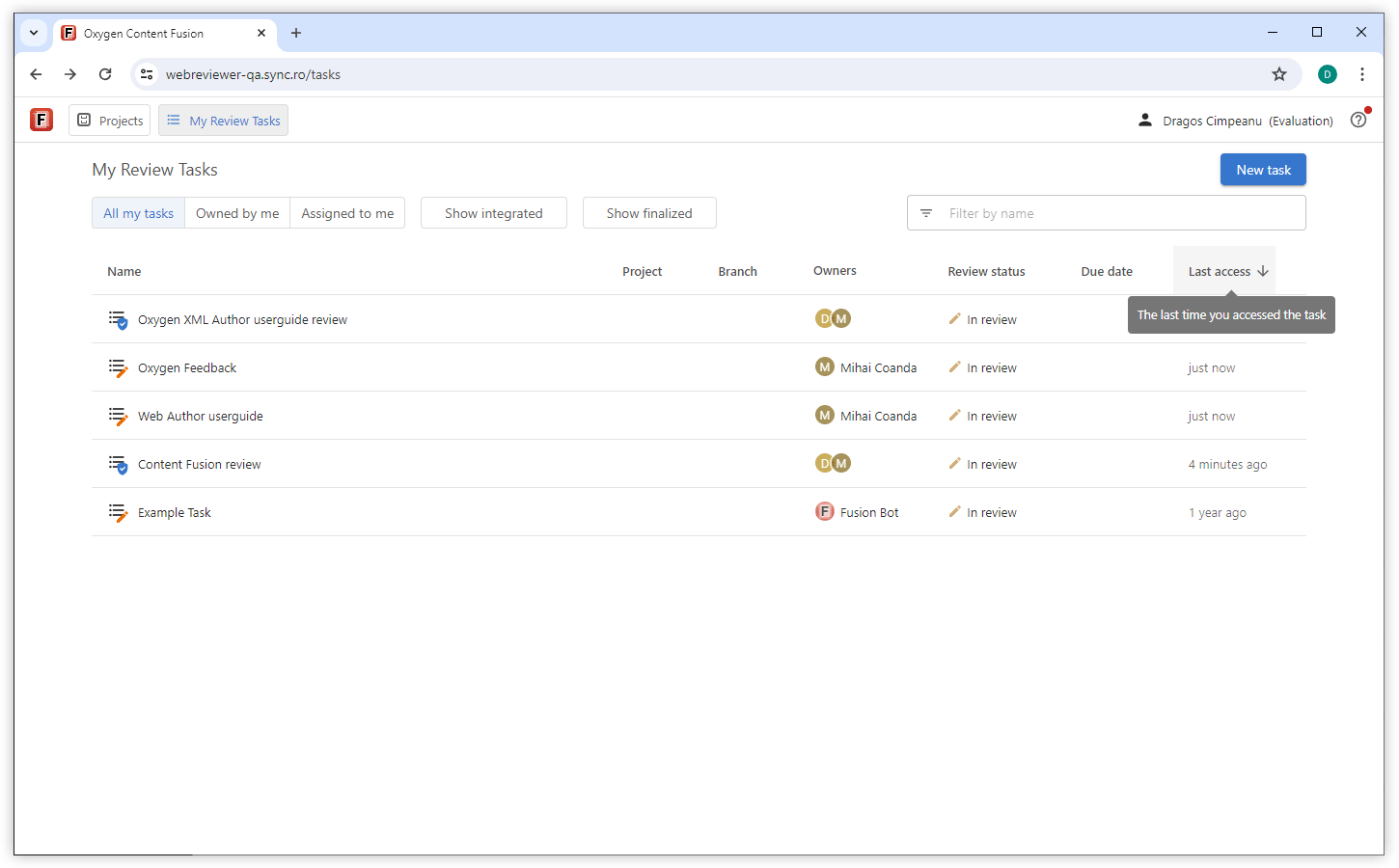Click the pencil status icon for Oxygen Feedback
The width and height of the screenshot is (1399, 868).
[x=954, y=366]
